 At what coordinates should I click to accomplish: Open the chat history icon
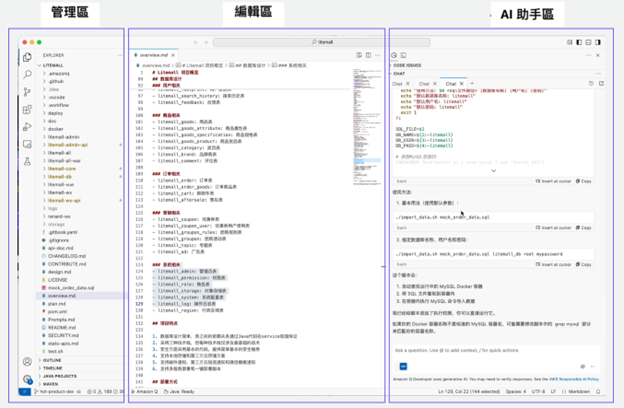pyautogui.click(x=591, y=84)
